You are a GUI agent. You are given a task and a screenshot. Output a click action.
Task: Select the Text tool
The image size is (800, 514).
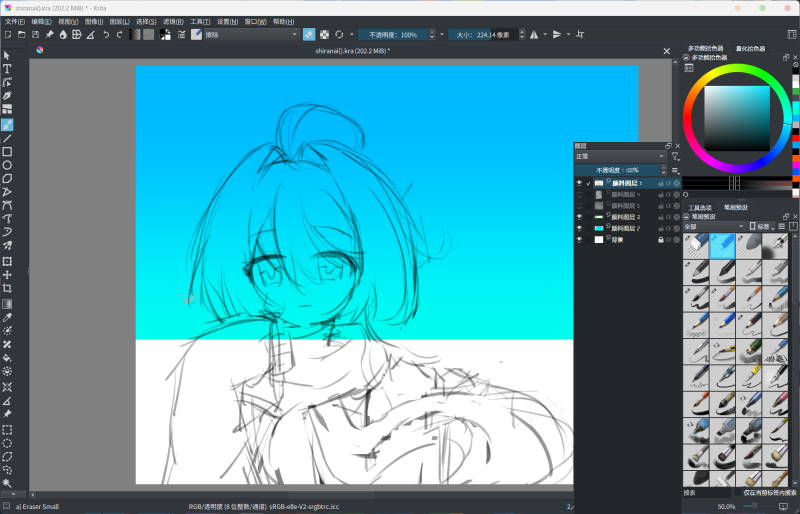point(7,69)
